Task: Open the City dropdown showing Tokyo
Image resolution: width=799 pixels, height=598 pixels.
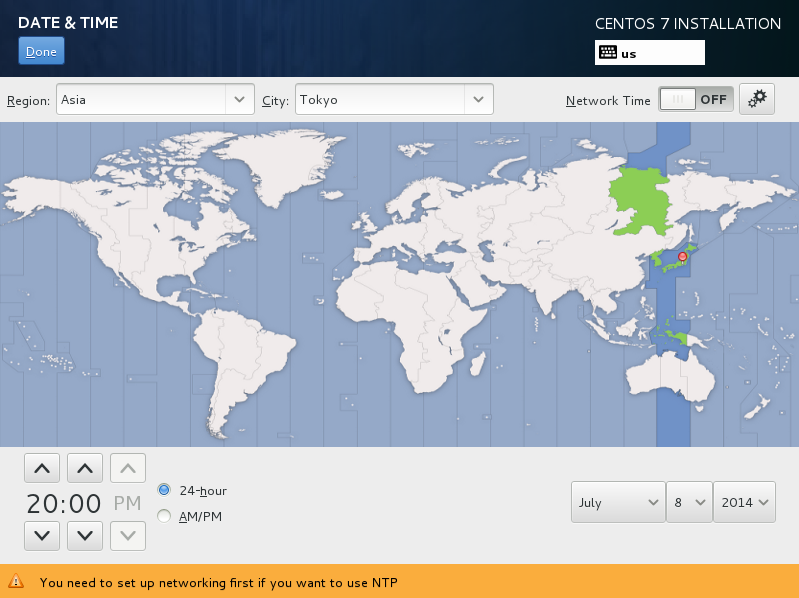Action: [394, 99]
